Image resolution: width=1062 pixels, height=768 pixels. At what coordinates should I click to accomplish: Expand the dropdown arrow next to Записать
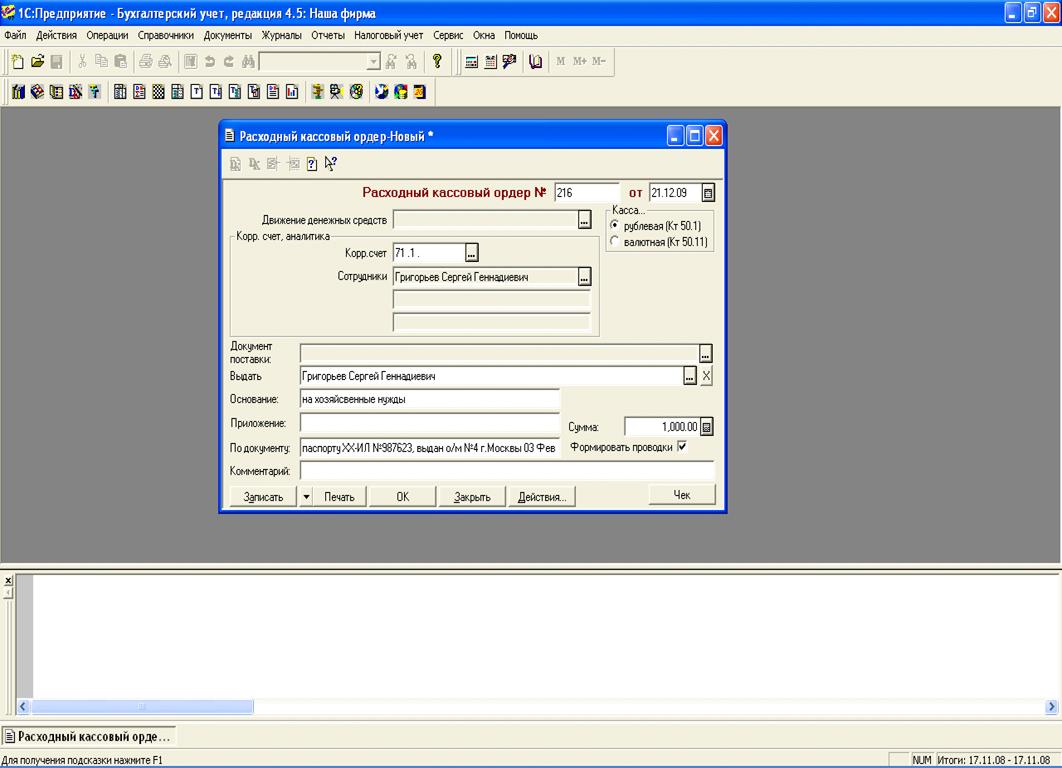(306, 496)
